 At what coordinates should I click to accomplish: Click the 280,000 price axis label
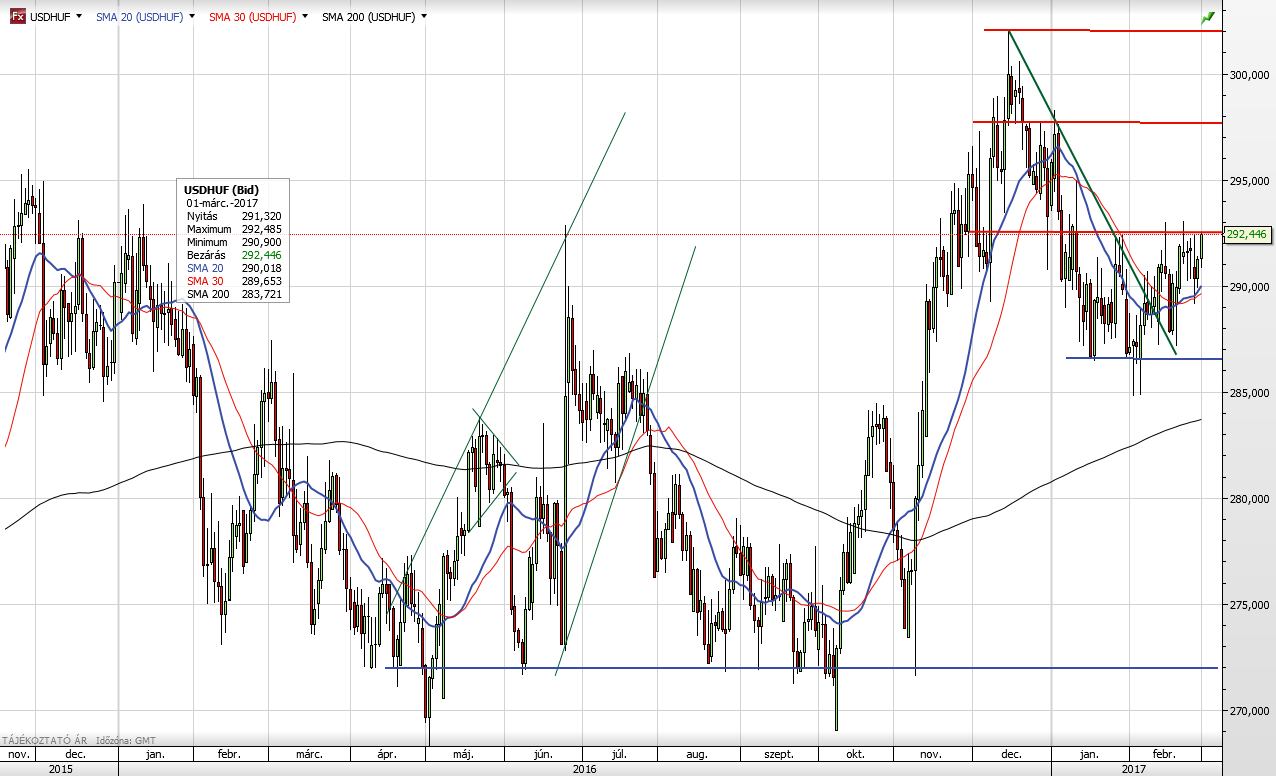(1249, 499)
